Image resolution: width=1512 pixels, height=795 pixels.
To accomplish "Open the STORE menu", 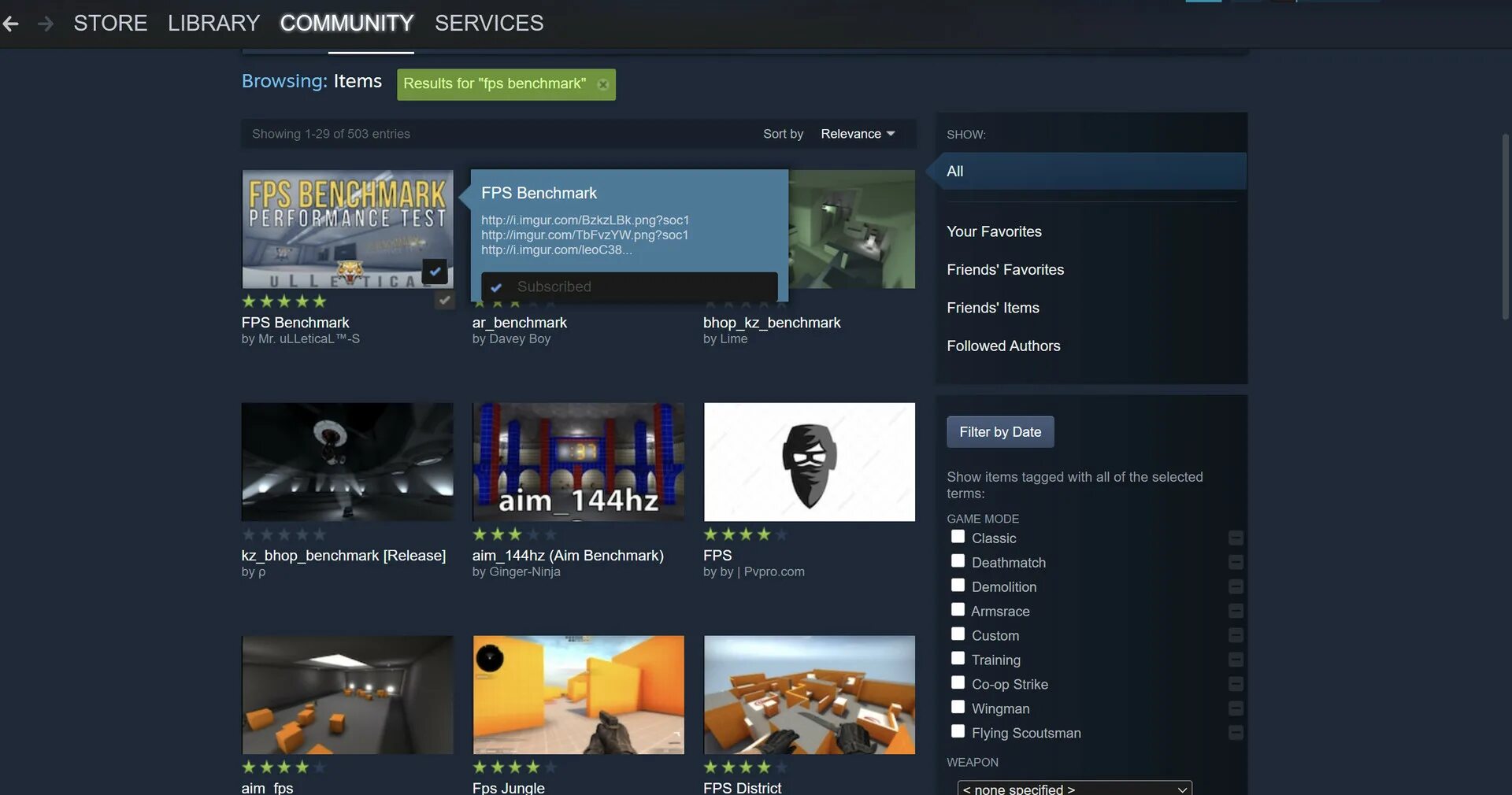I will point(110,24).
